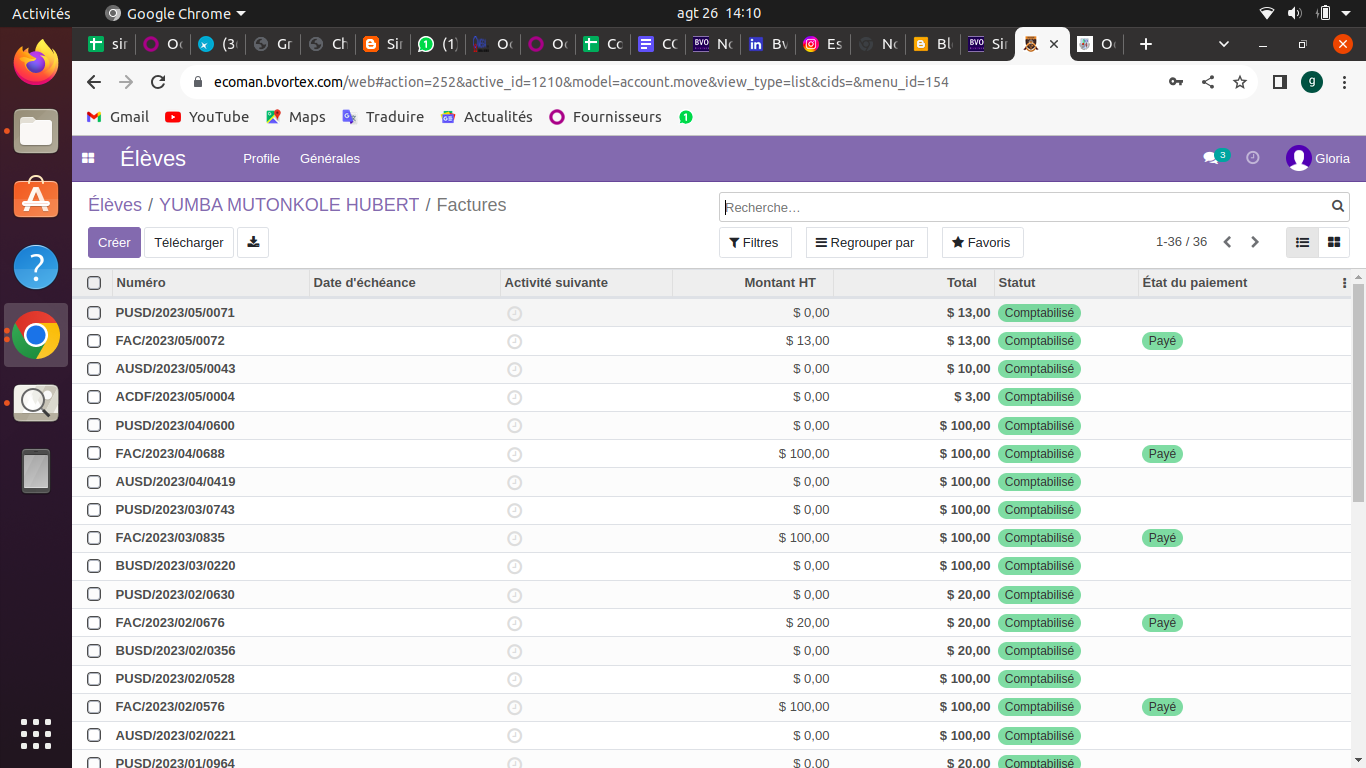This screenshot has height=768, width=1366.
Task: Open the Favoris dropdown
Action: click(981, 242)
